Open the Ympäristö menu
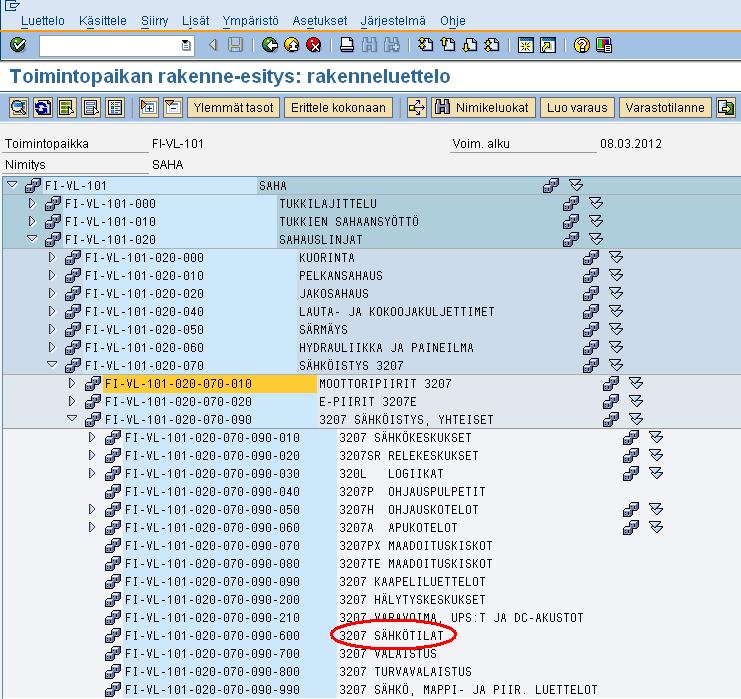Image resolution: width=741 pixels, height=699 pixels. (250, 21)
